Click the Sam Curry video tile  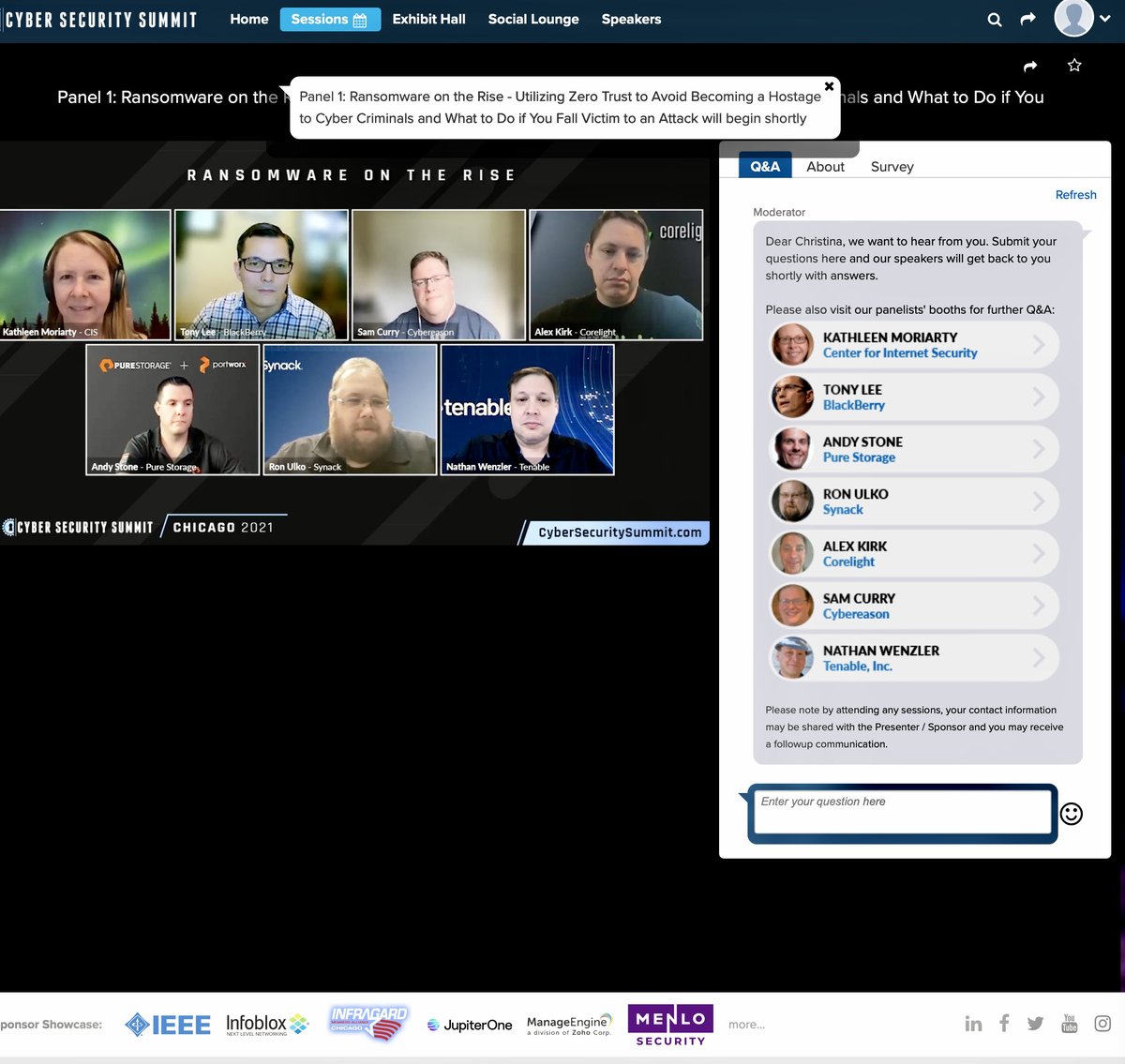point(439,275)
